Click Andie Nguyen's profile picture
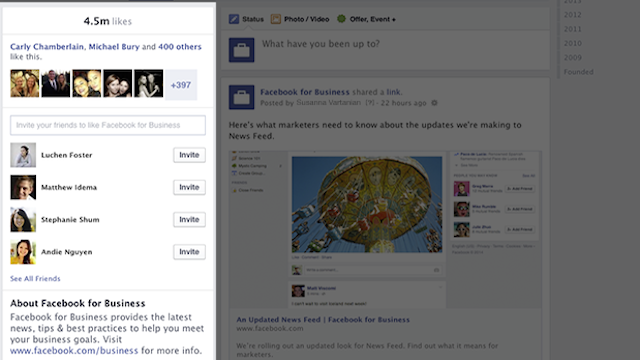The width and height of the screenshot is (640, 360). point(23,252)
